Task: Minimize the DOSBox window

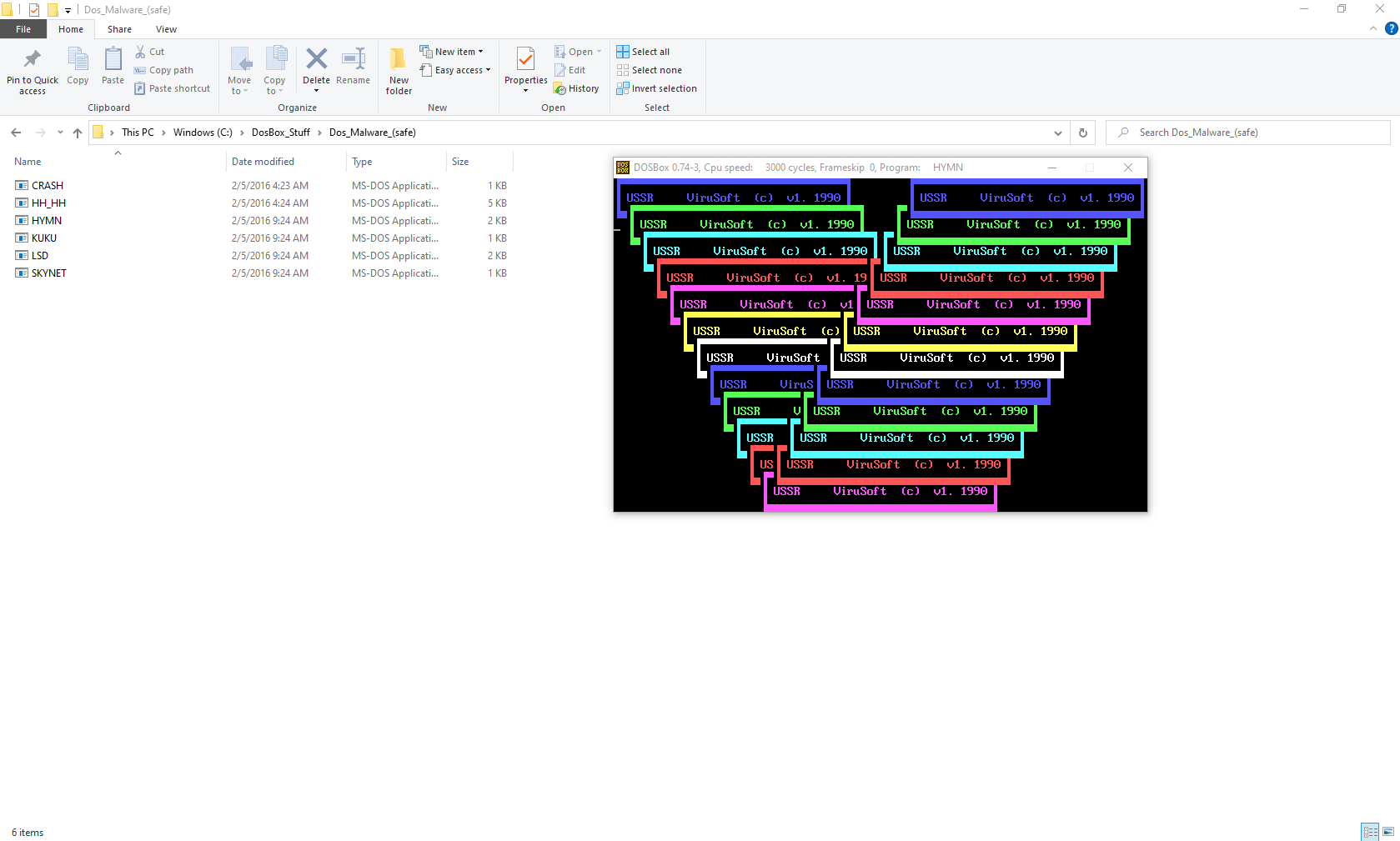Action: (1052, 168)
